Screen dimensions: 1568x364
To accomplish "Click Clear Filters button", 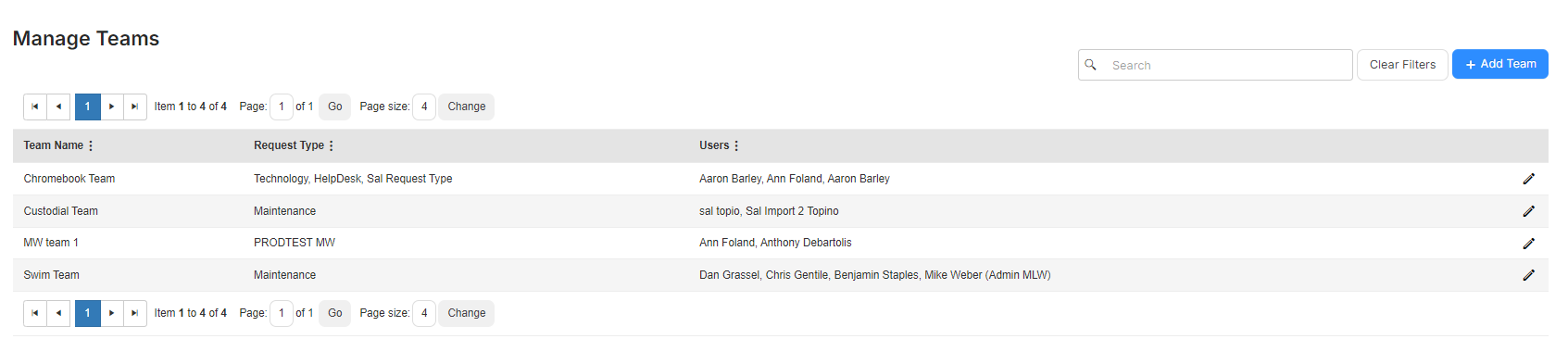I will pos(1402,65).
